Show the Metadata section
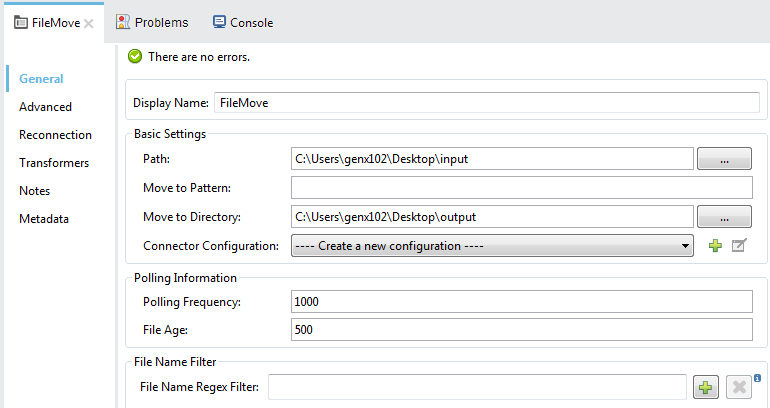 [x=42, y=219]
